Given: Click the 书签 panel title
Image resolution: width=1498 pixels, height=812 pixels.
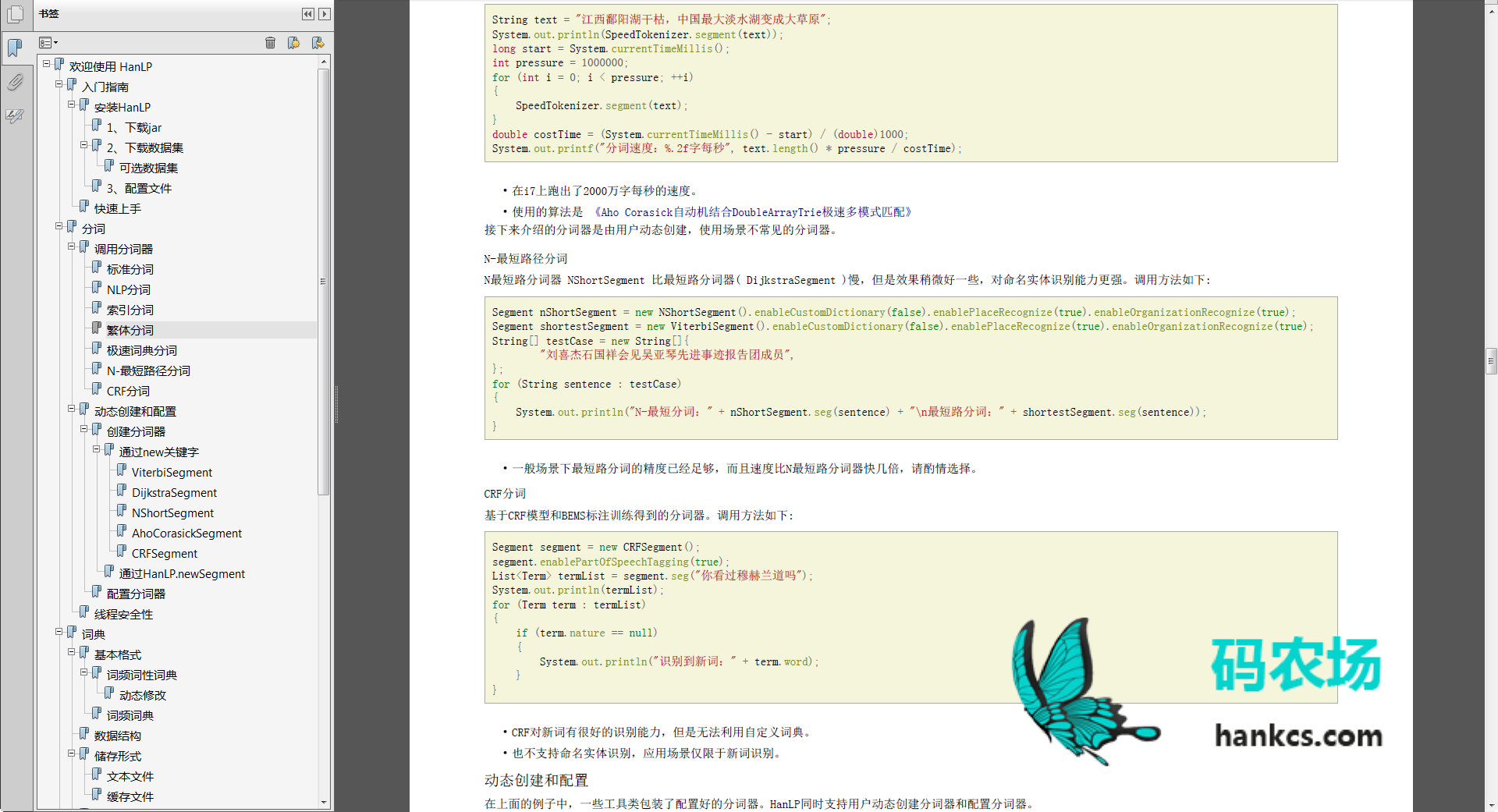Looking at the screenshot, I should point(49,14).
